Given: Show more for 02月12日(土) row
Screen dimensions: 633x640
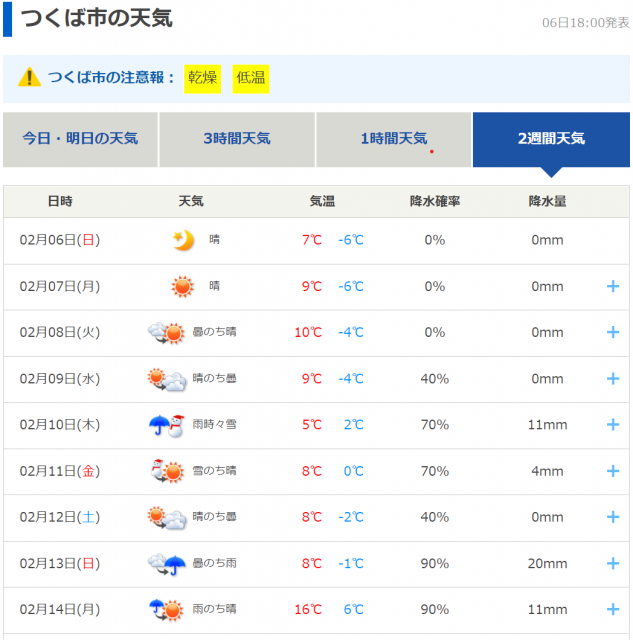Looking at the screenshot, I should [613, 517].
